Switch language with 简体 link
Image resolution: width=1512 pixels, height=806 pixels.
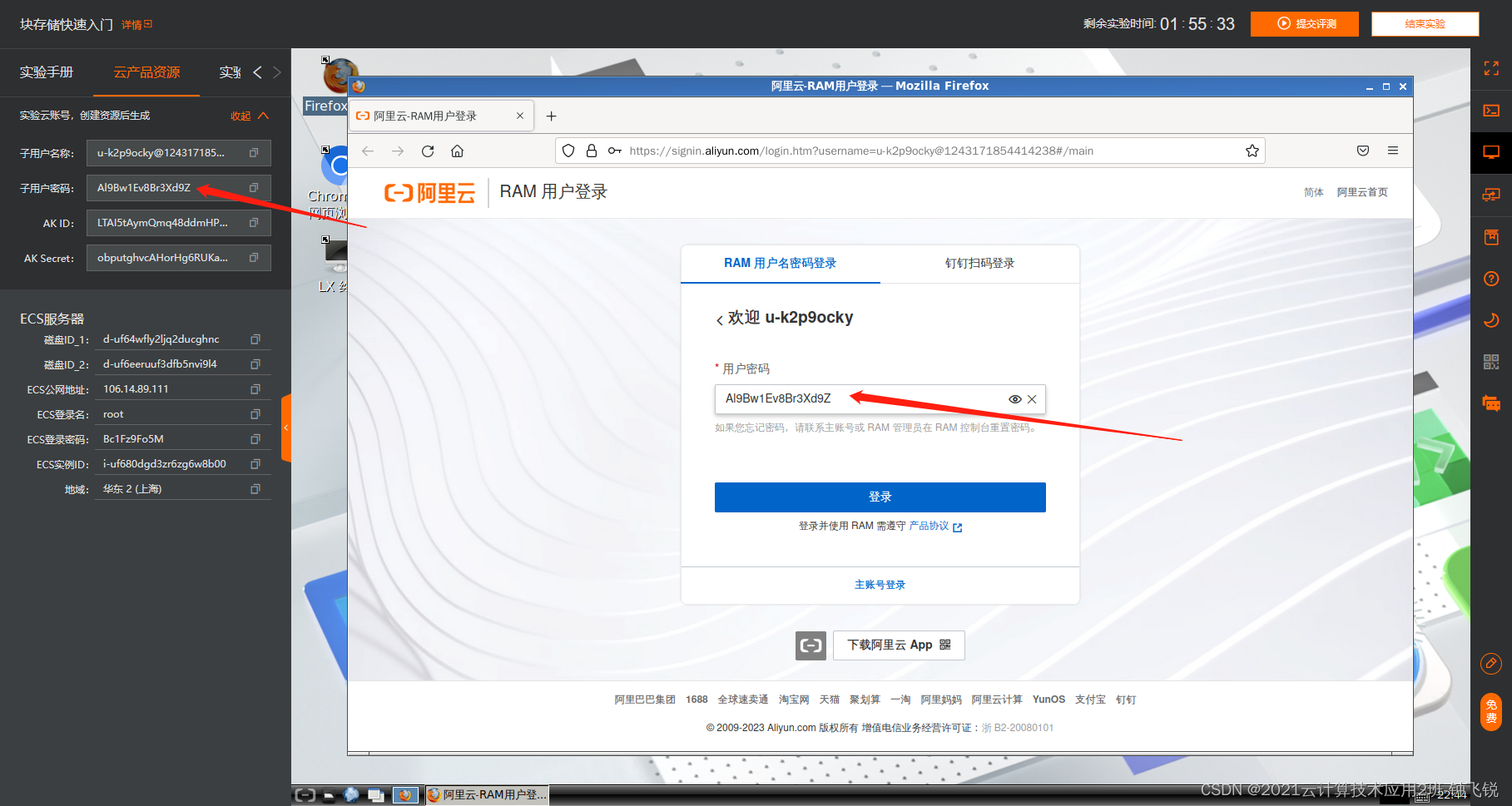(x=1314, y=192)
